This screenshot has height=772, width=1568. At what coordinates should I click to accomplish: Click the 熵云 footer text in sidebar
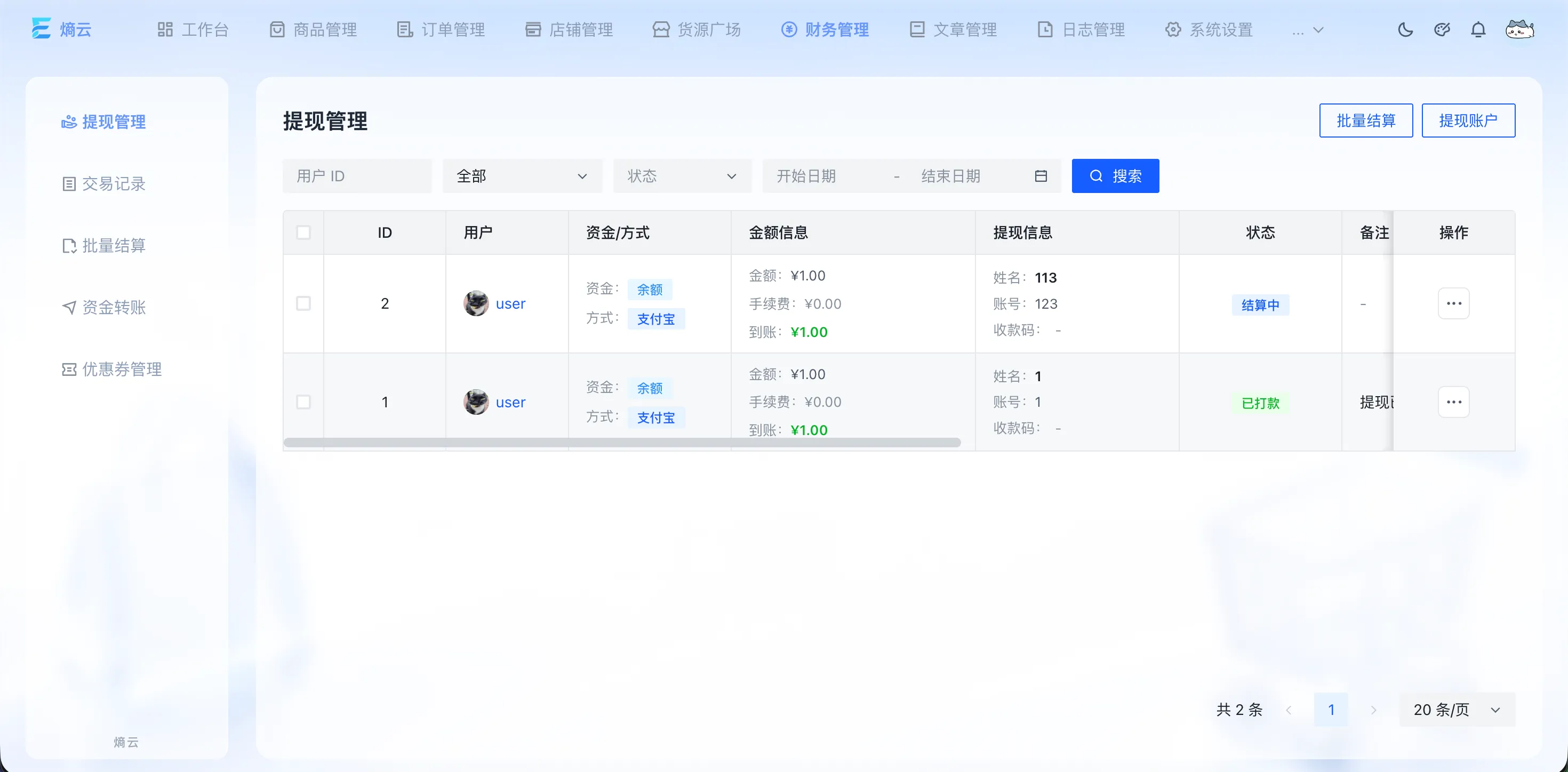[126, 742]
